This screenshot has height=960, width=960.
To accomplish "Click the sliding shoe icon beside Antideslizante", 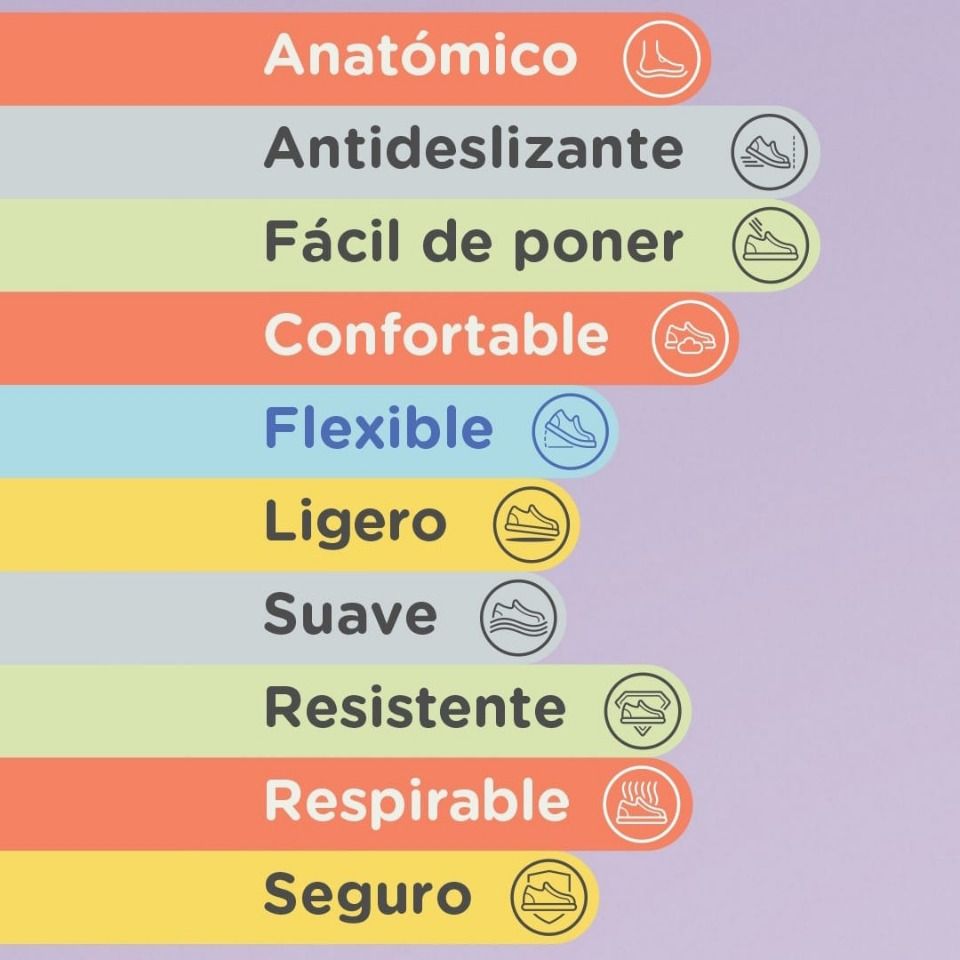I will (768, 152).
